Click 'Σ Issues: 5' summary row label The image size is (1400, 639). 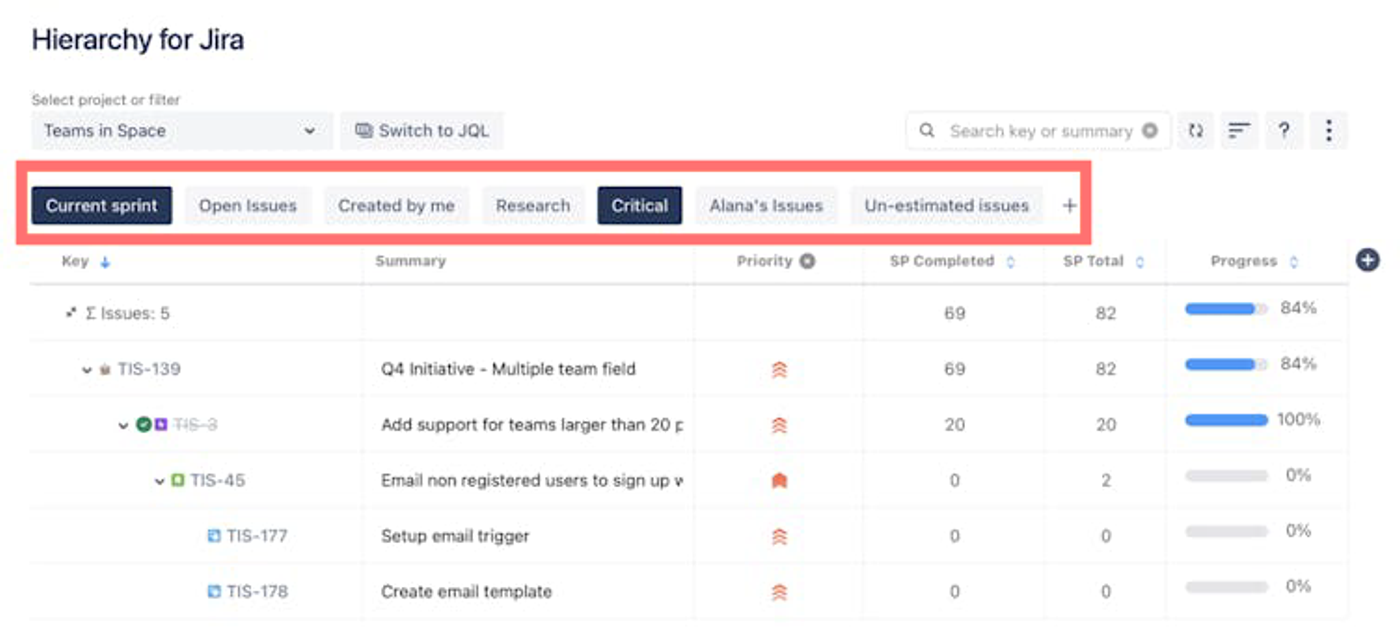(x=127, y=313)
